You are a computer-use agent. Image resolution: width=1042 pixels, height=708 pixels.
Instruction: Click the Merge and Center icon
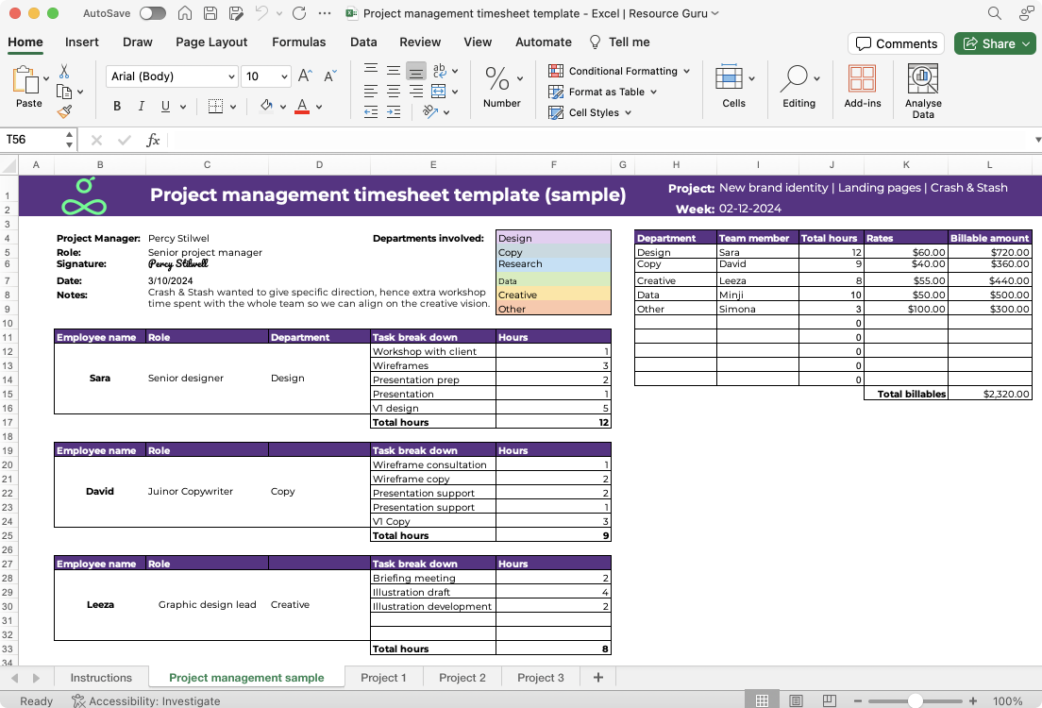pyautogui.click(x=439, y=92)
